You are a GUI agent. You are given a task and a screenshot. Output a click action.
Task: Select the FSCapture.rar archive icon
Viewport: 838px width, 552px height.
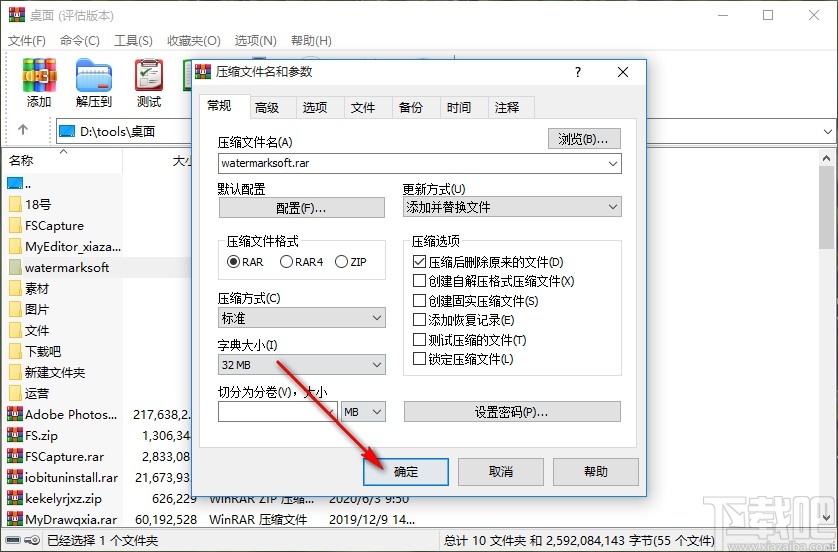tap(15, 456)
